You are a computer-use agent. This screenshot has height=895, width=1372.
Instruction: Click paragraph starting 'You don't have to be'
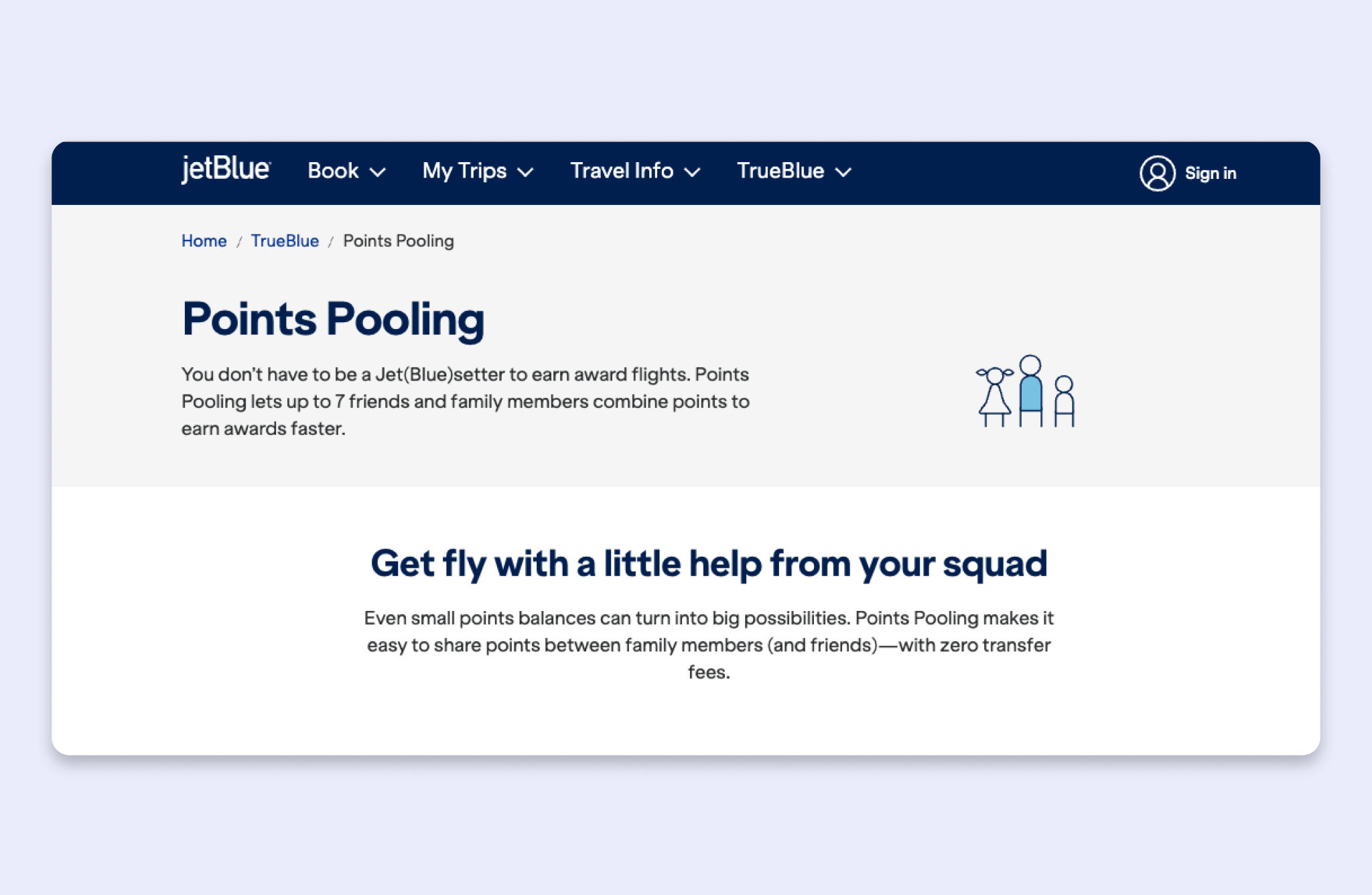pyautogui.click(x=466, y=401)
